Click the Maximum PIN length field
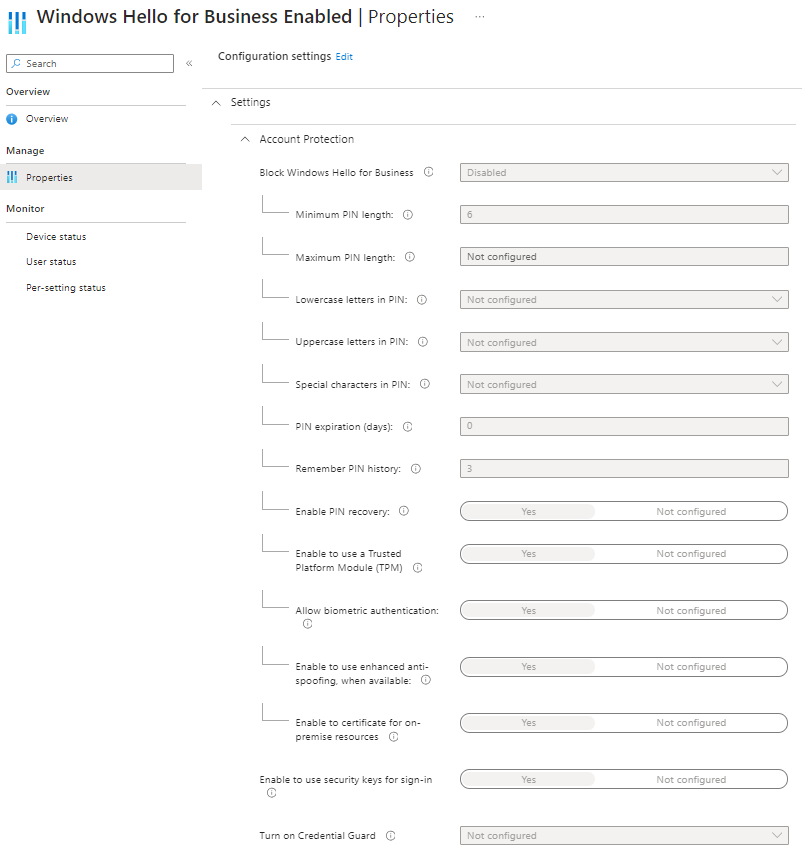The height and width of the screenshot is (858, 802). point(624,257)
